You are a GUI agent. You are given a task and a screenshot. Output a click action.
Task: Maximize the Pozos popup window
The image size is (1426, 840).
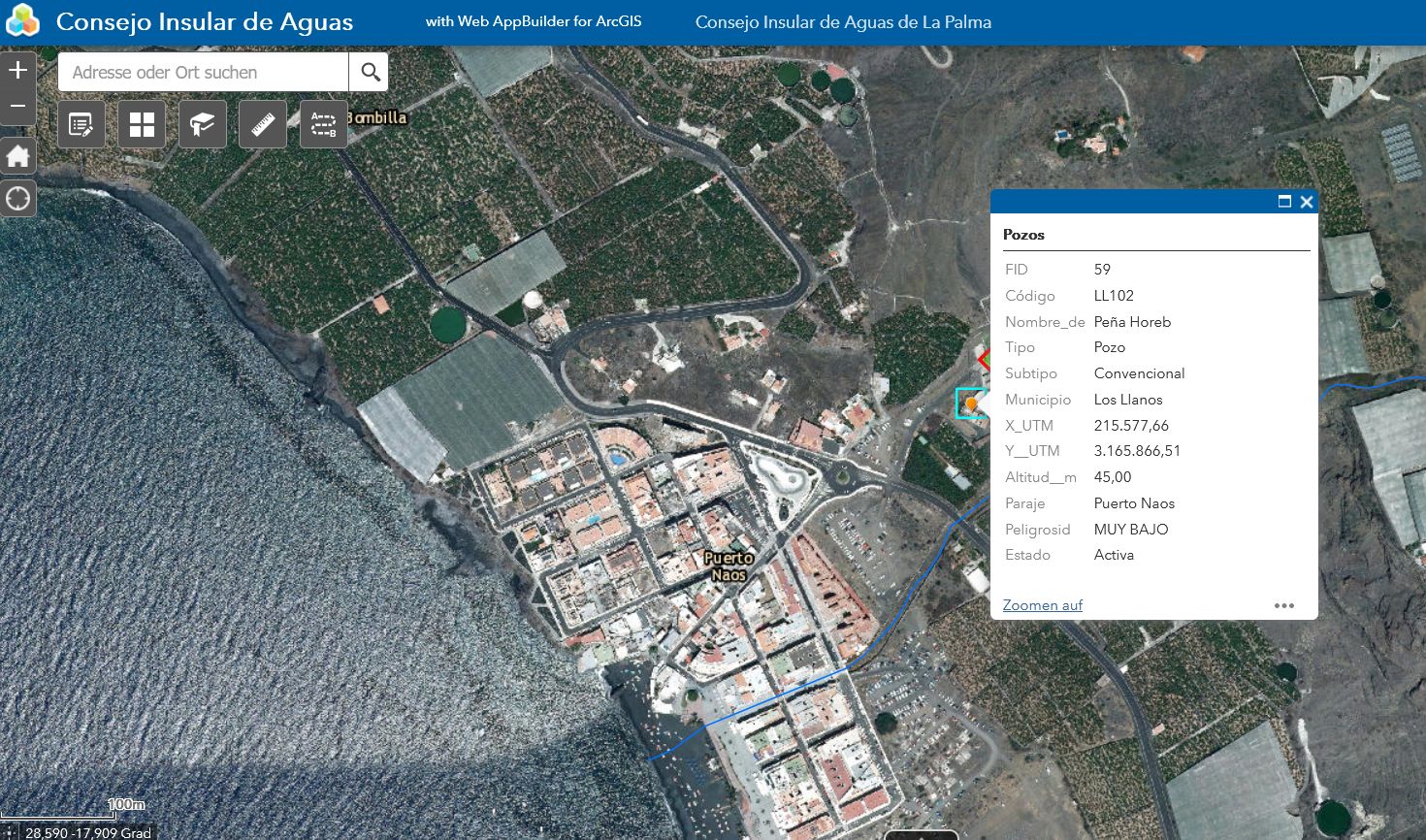1284,202
